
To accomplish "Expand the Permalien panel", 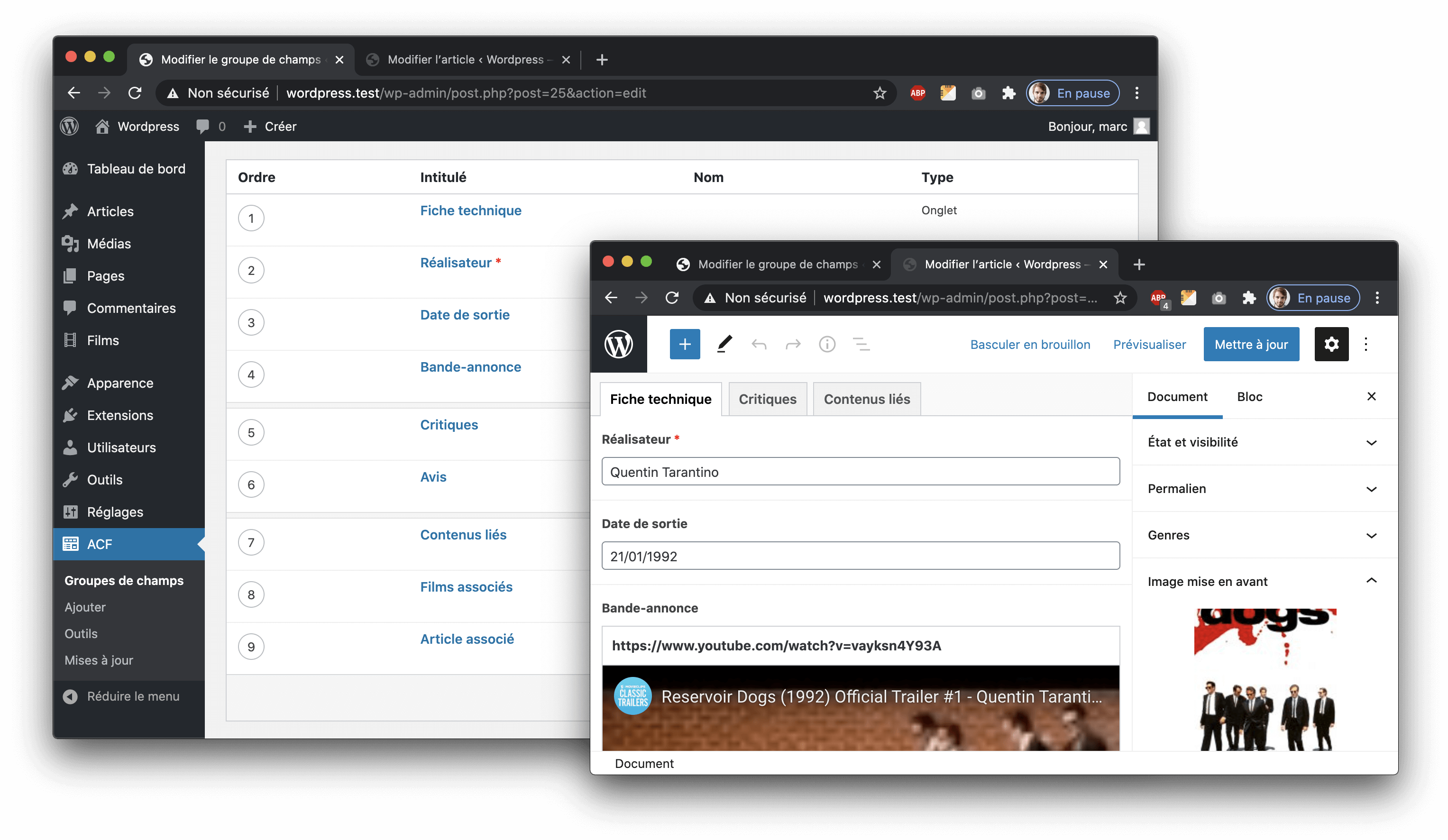I will (1262, 488).
